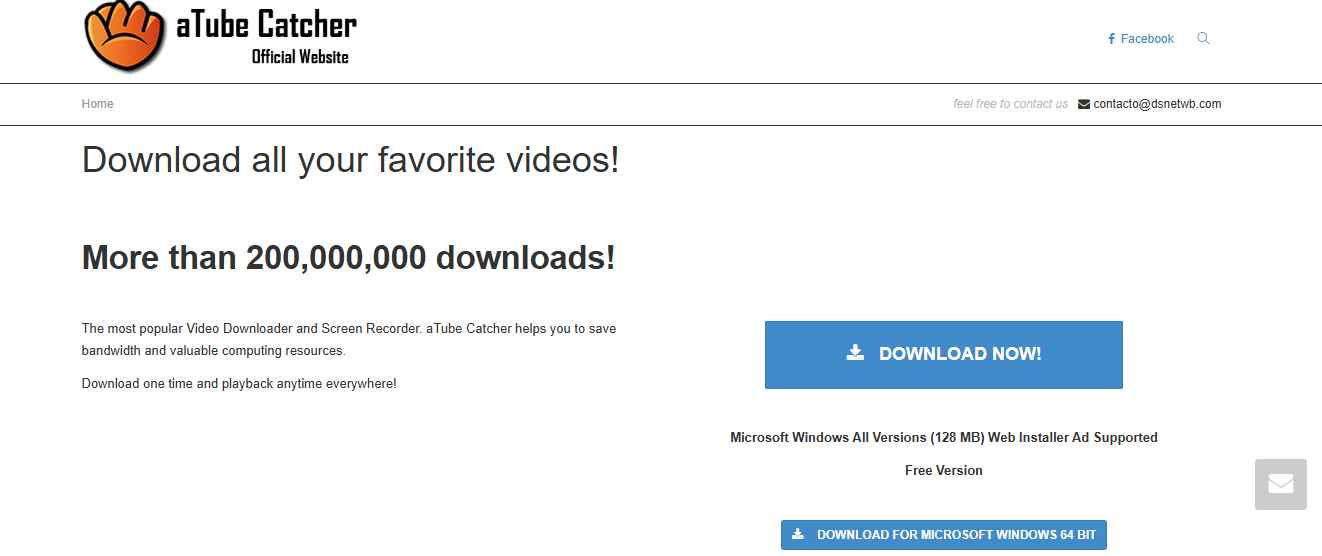
Task: Click the 'feel free to contact us' text
Action: (1011, 104)
